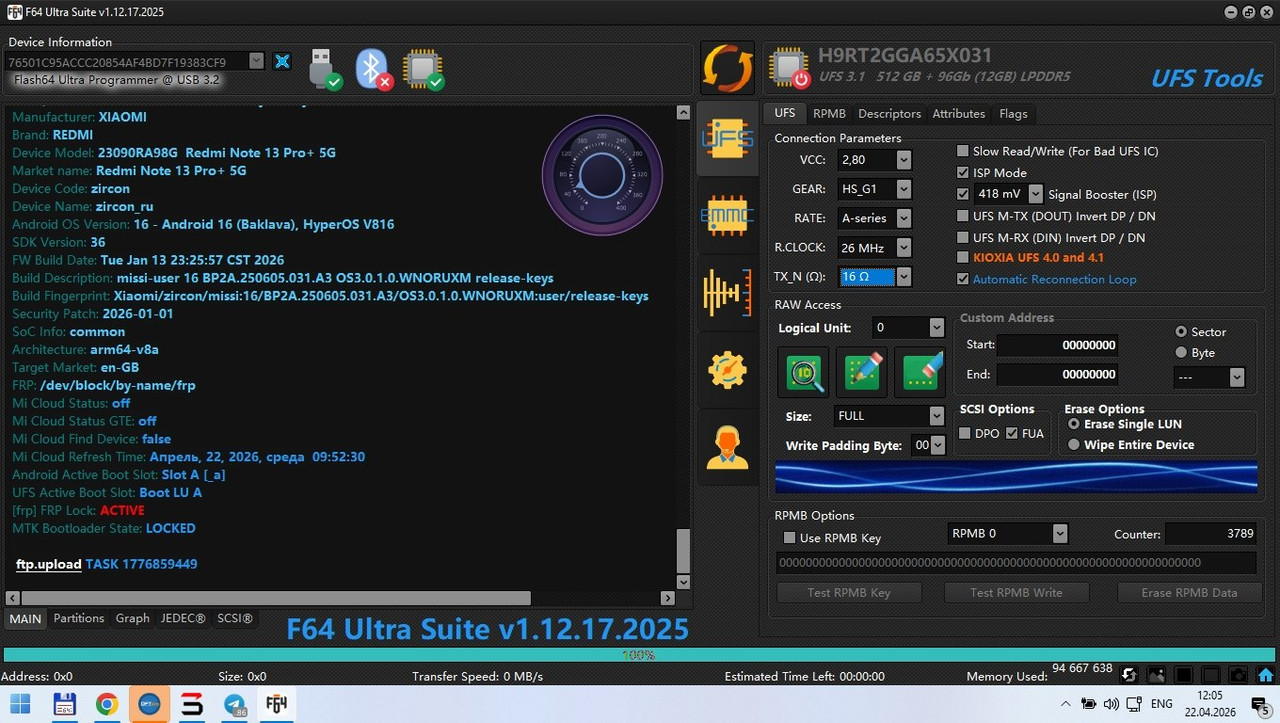Click the refresh arrows icon in status bar
The image size is (1280, 723).
point(1129,676)
